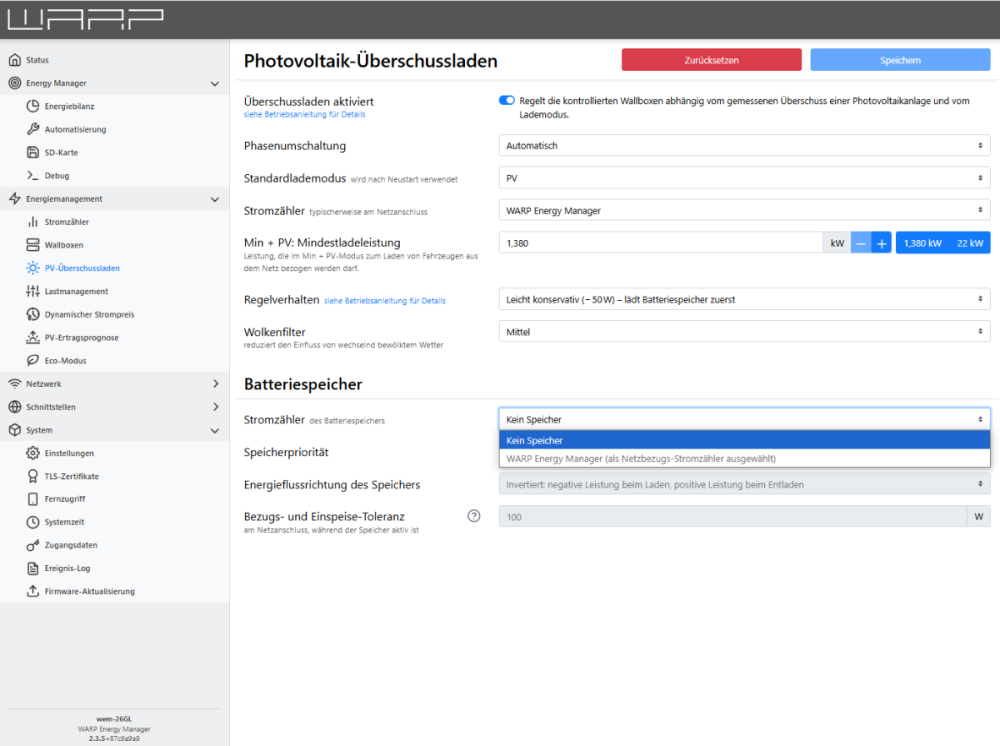This screenshot has height=746, width=1000.
Task: Open Lastmanagement sliders icon
Action: [33, 291]
